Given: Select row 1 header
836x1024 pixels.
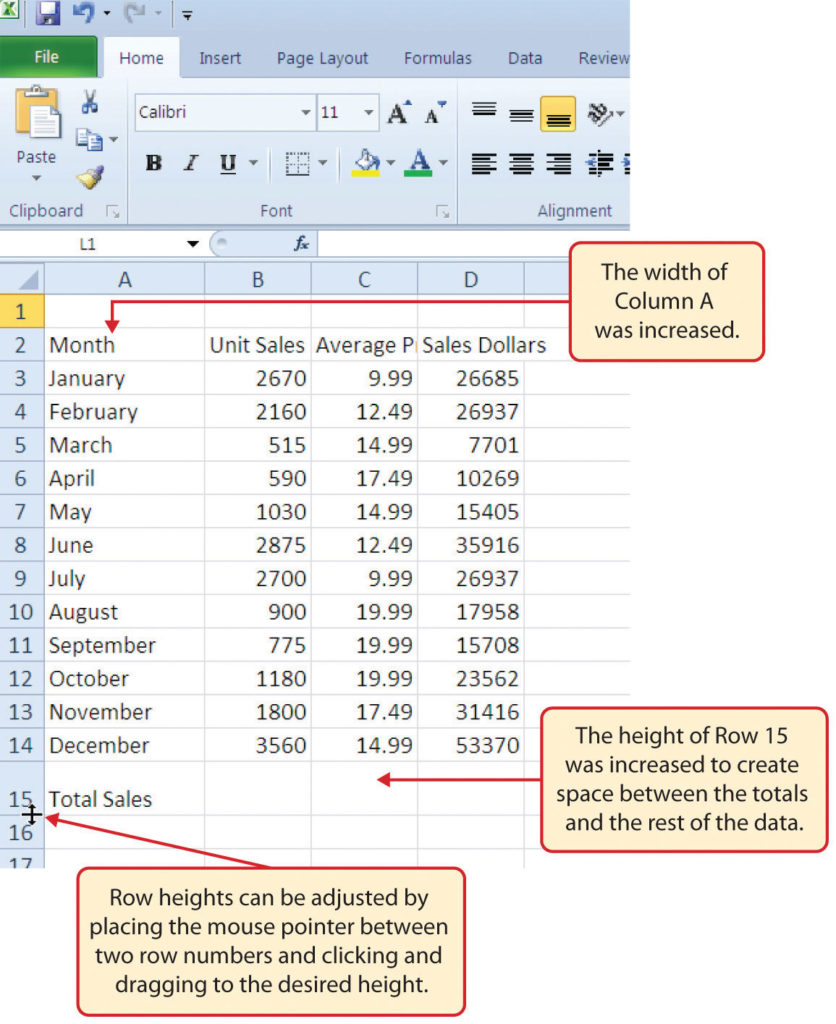Looking at the screenshot, I should coord(22,311).
